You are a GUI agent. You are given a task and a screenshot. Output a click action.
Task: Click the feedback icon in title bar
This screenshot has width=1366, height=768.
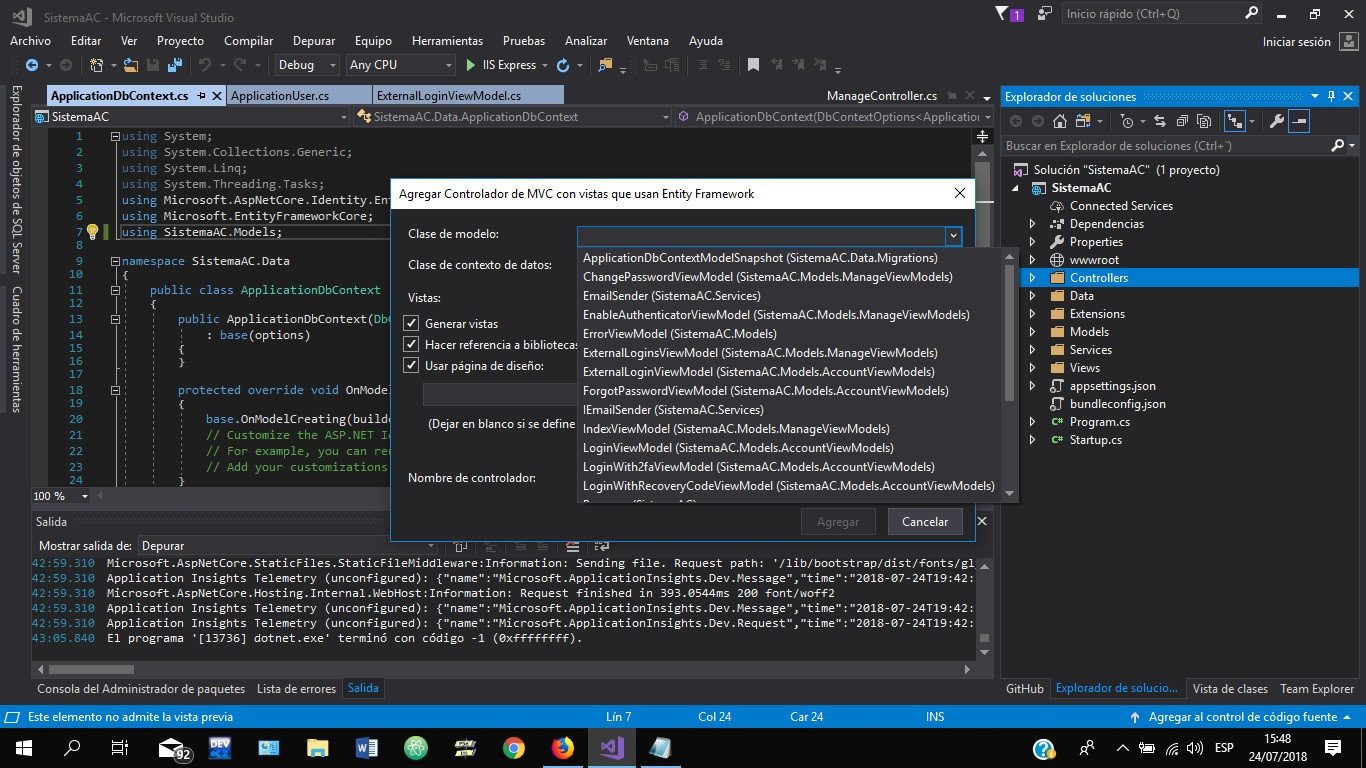click(1045, 13)
